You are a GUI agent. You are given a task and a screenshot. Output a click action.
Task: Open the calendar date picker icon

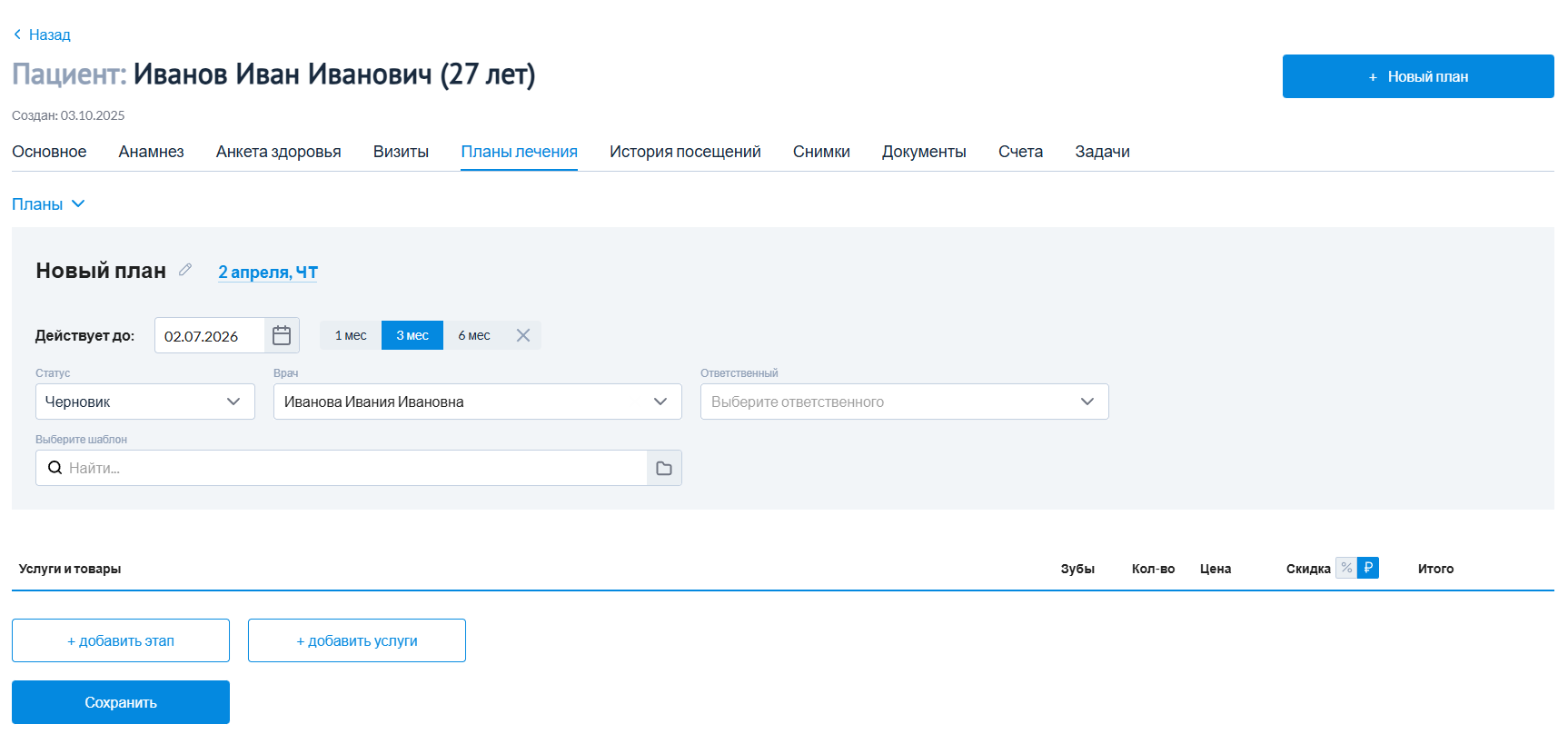click(x=282, y=335)
